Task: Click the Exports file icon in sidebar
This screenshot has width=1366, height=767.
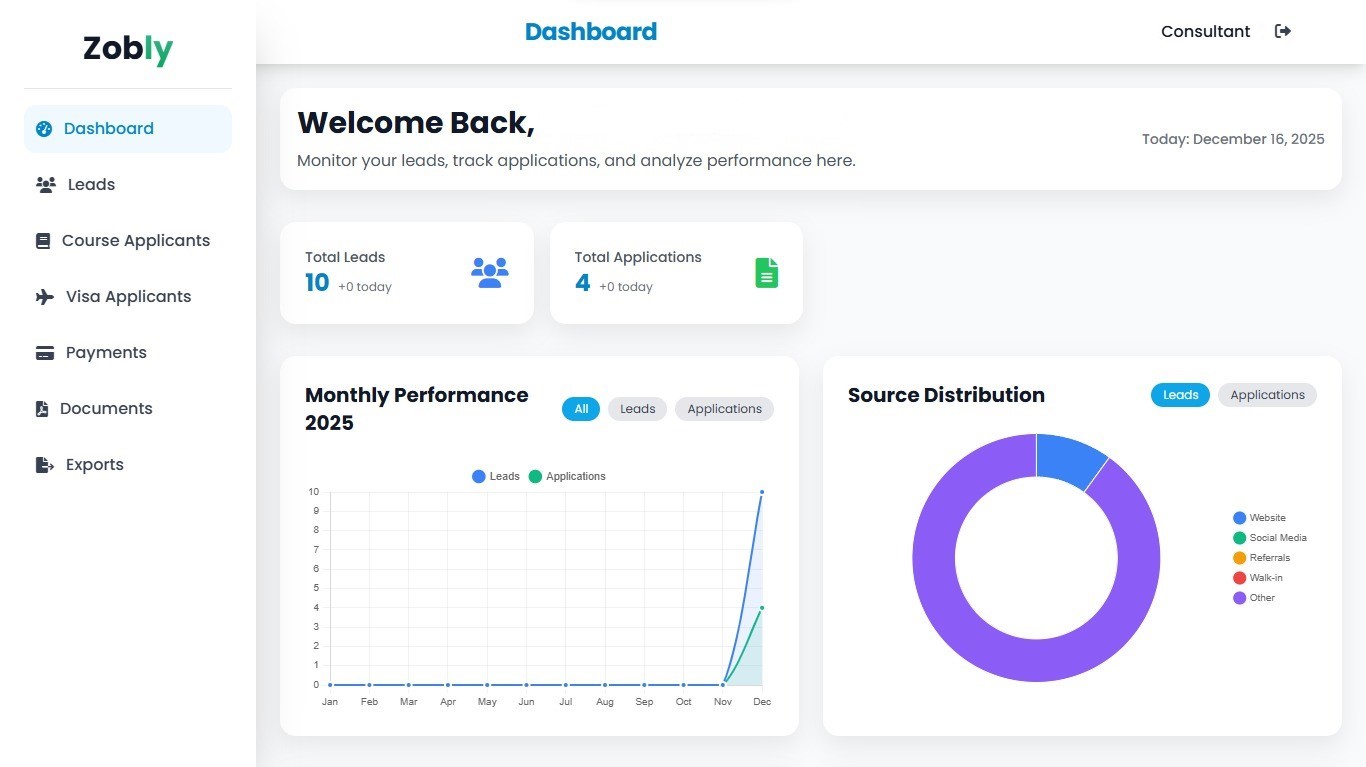Action: (x=45, y=465)
